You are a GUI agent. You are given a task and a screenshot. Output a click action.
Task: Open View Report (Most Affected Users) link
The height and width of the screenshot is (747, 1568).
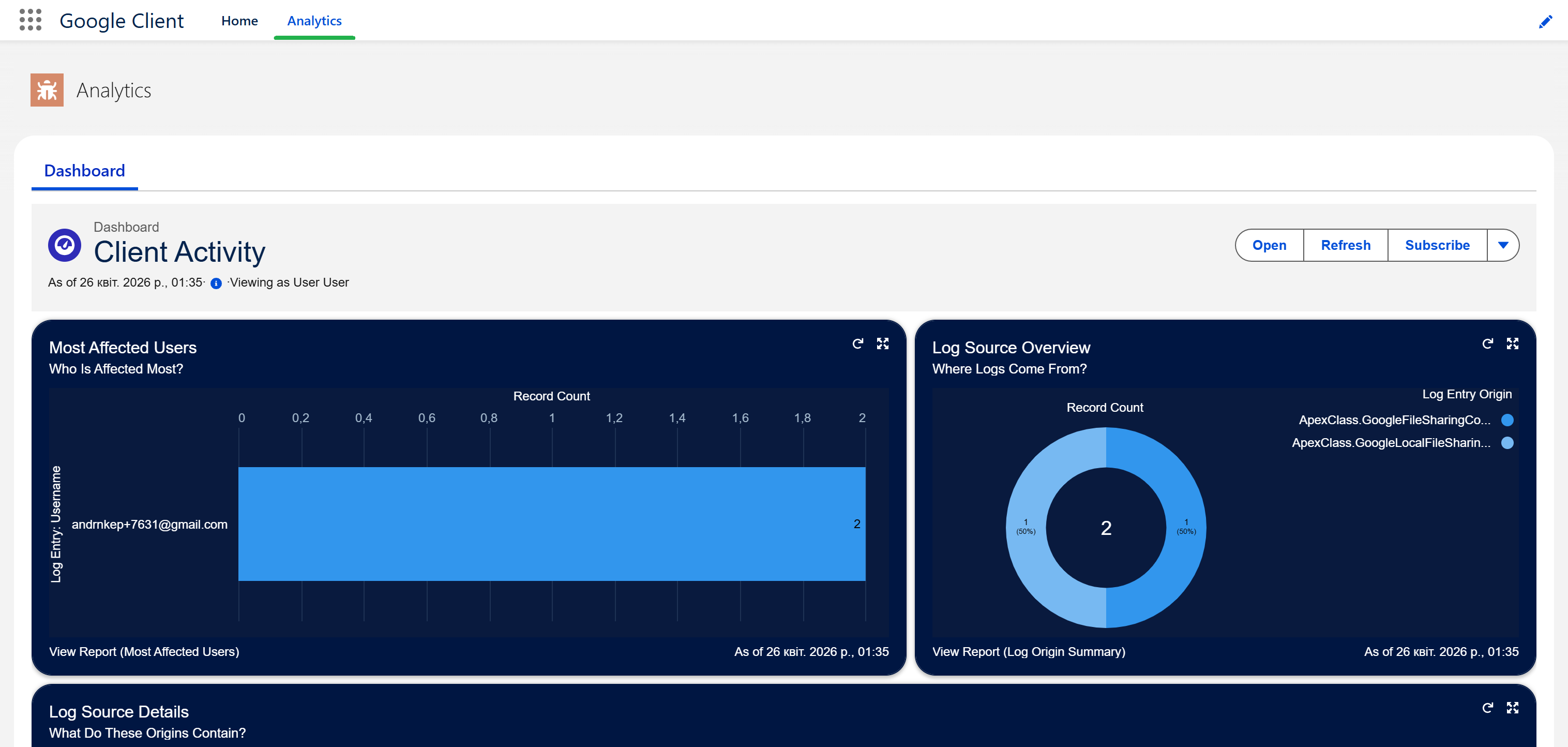(144, 651)
